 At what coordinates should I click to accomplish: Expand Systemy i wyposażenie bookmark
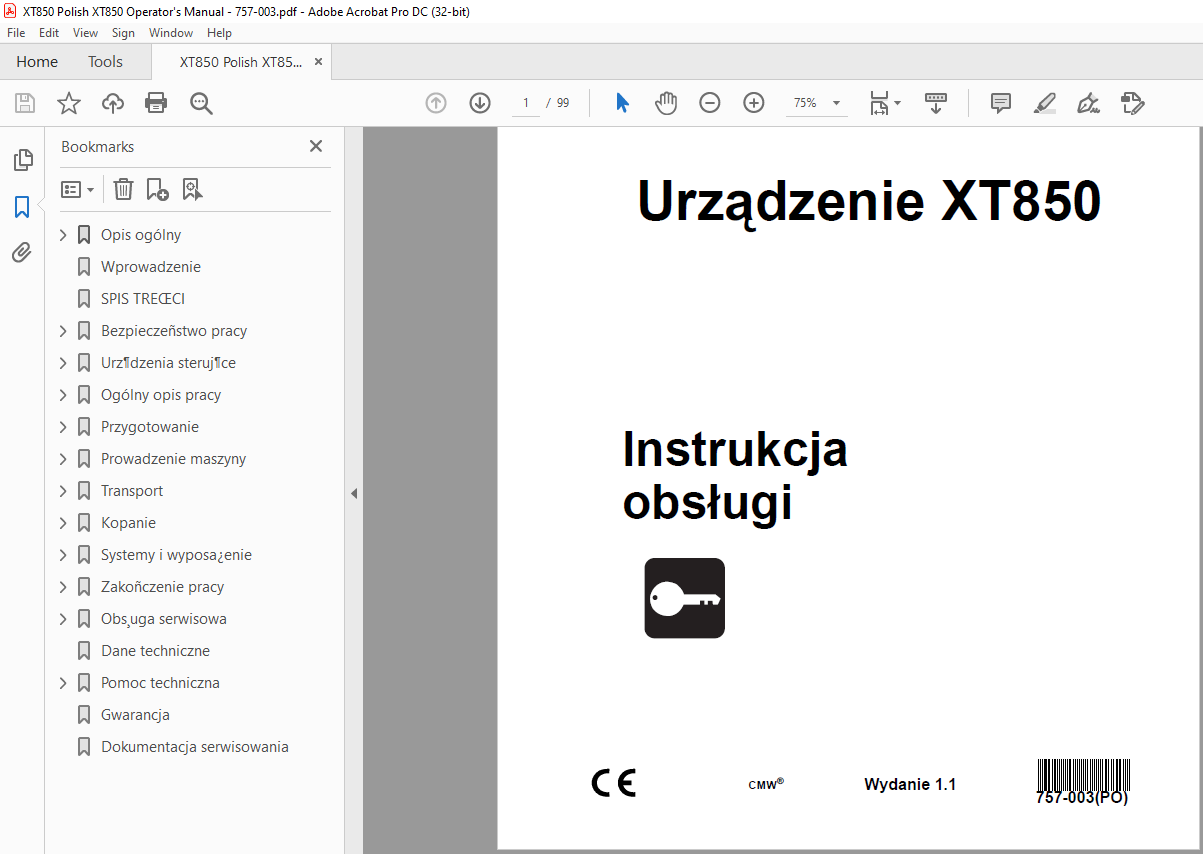click(x=63, y=555)
